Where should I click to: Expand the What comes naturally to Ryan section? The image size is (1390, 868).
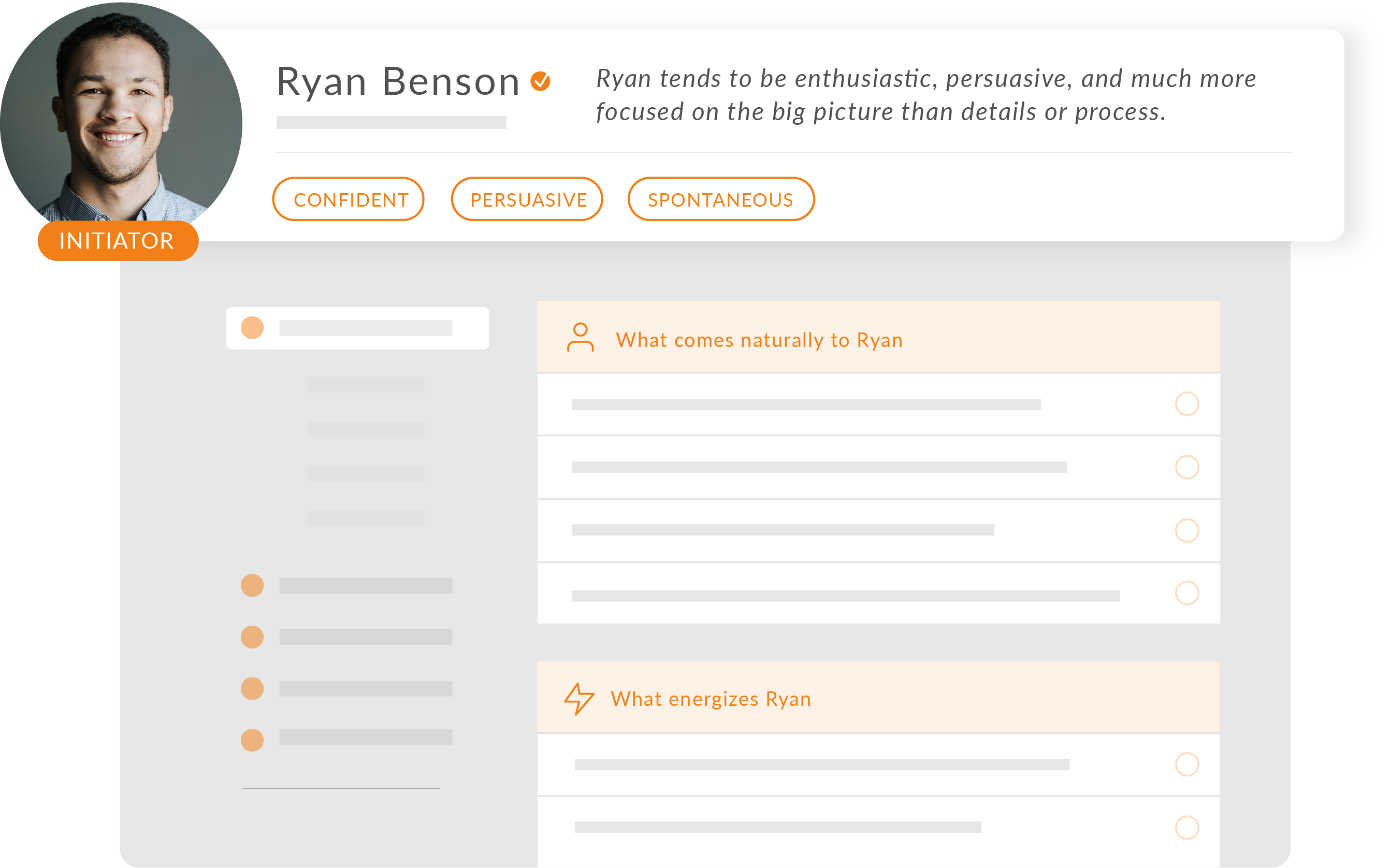pos(759,340)
